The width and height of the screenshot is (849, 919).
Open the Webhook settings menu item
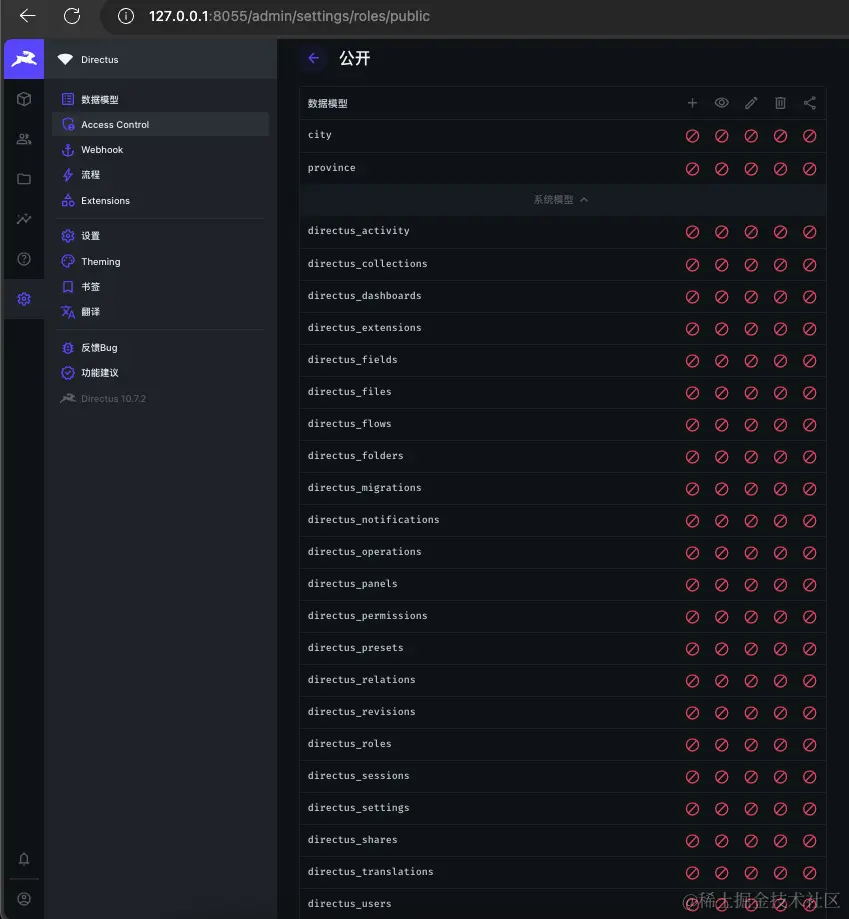[102, 150]
